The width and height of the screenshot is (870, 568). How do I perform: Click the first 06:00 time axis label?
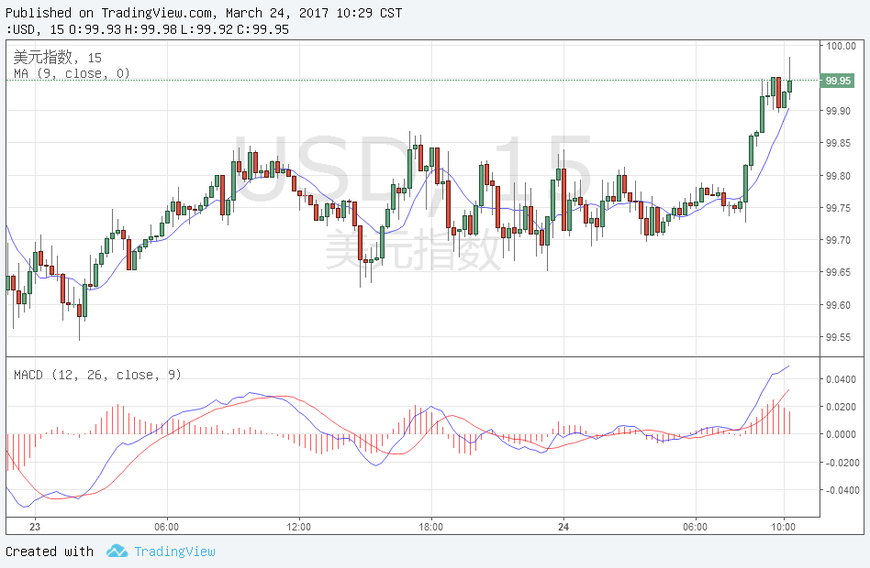click(166, 526)
